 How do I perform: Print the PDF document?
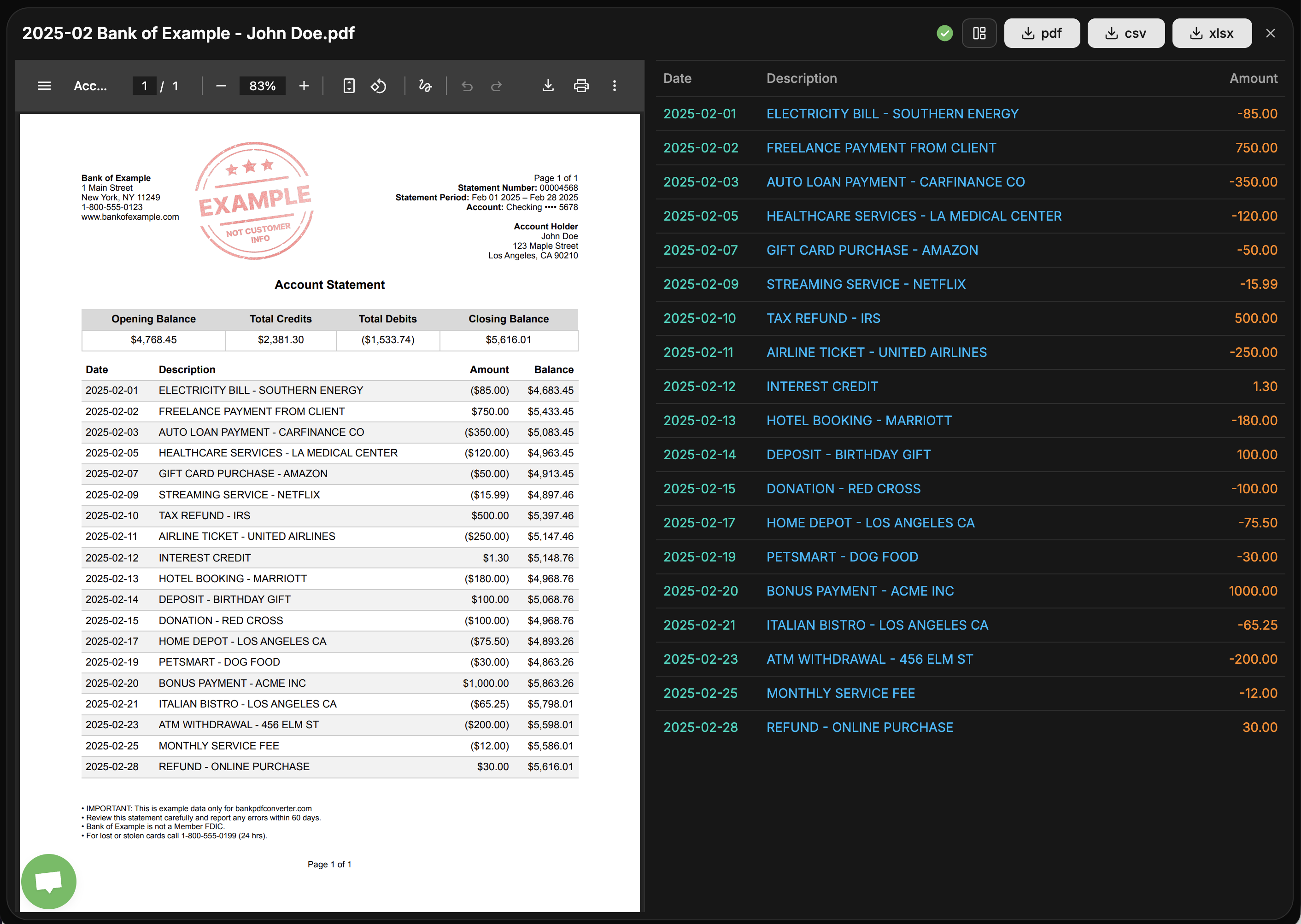pyautogui.click(x=581, y=86)
